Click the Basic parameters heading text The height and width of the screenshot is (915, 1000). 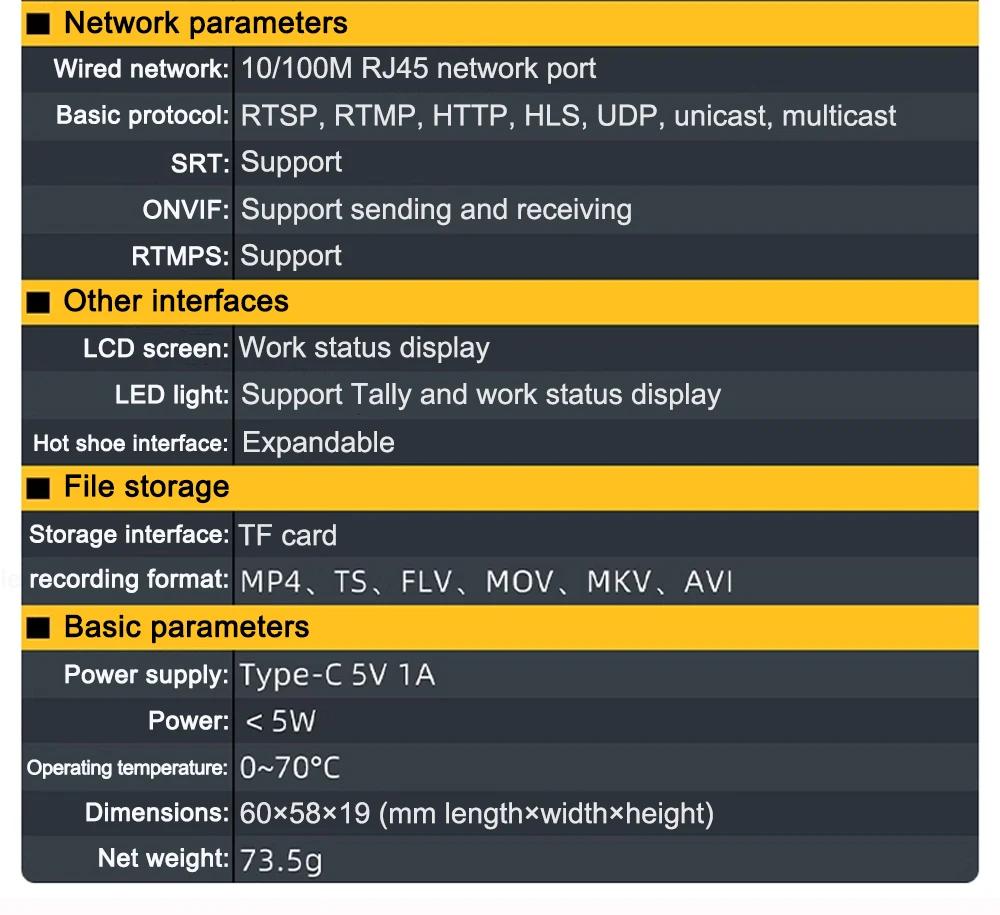pos(187,627)
